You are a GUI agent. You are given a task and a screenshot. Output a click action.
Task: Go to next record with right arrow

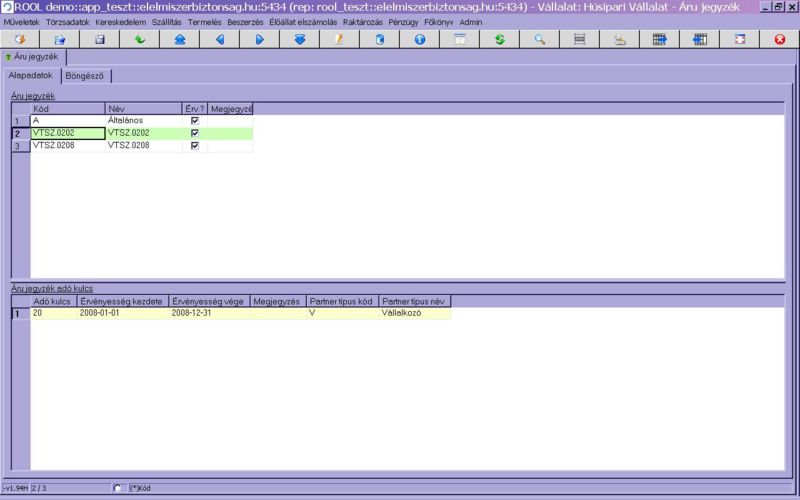click(x=260, y=40)
